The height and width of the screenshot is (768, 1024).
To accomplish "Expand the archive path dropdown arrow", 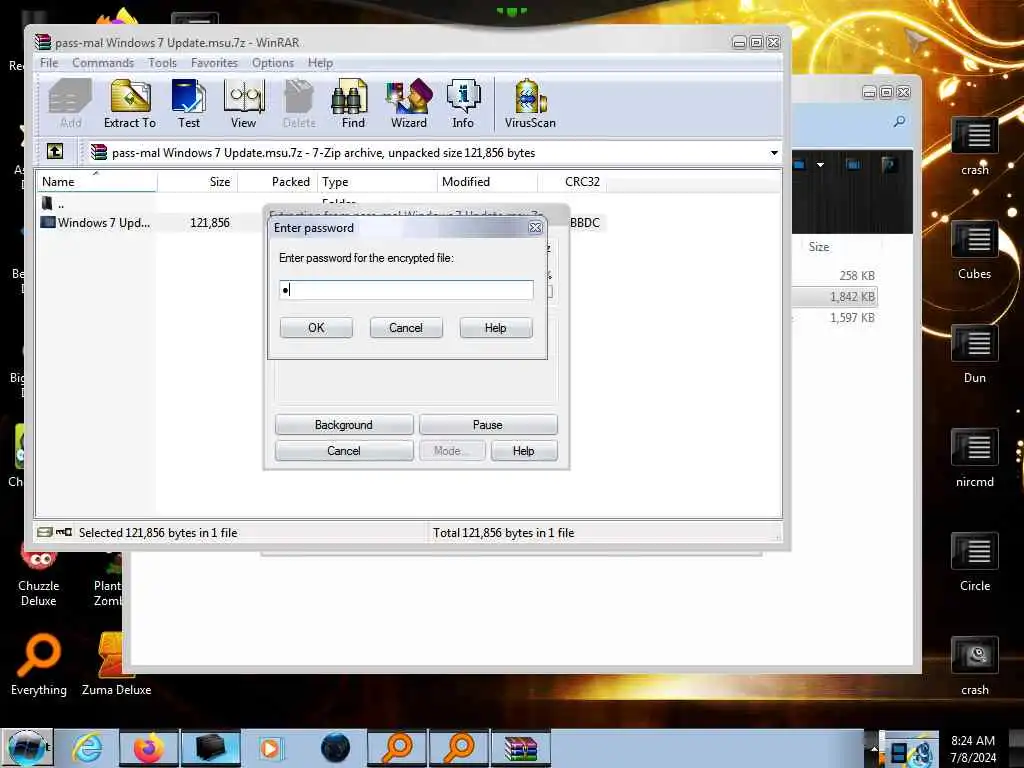I will click(x=774, y=153).
